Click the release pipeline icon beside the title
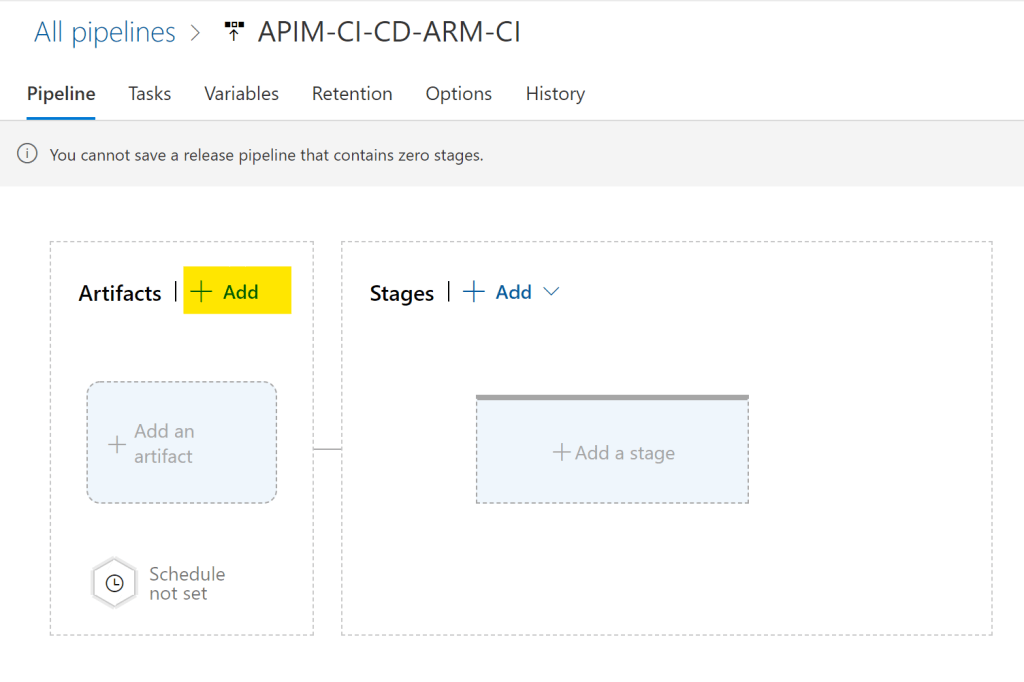Viewport: 1024px width, 682px height. (234, 32)
